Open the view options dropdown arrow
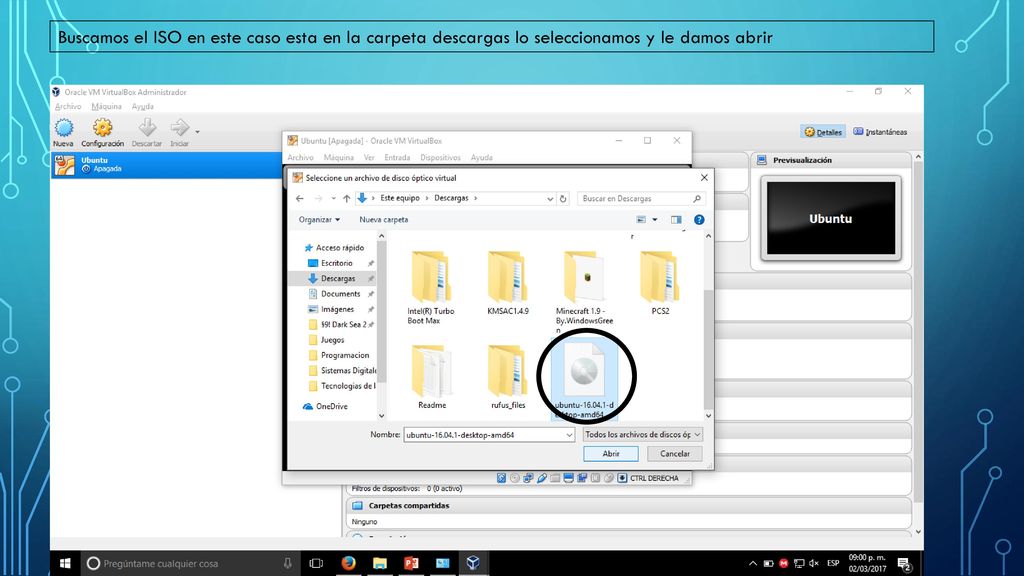This screenshot has height=576, width=1024. coord(655,220)
